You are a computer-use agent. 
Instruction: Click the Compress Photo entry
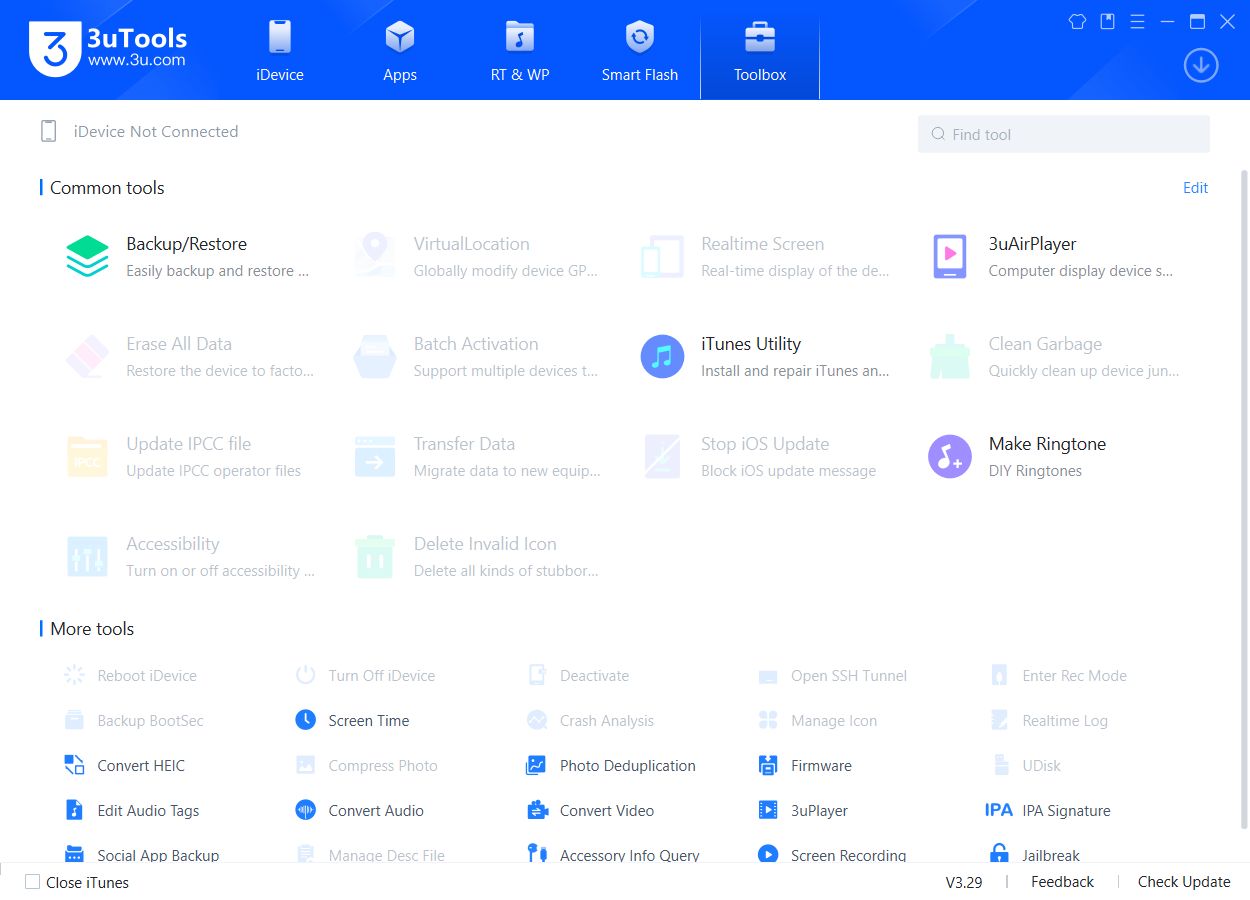click(367, 765)
